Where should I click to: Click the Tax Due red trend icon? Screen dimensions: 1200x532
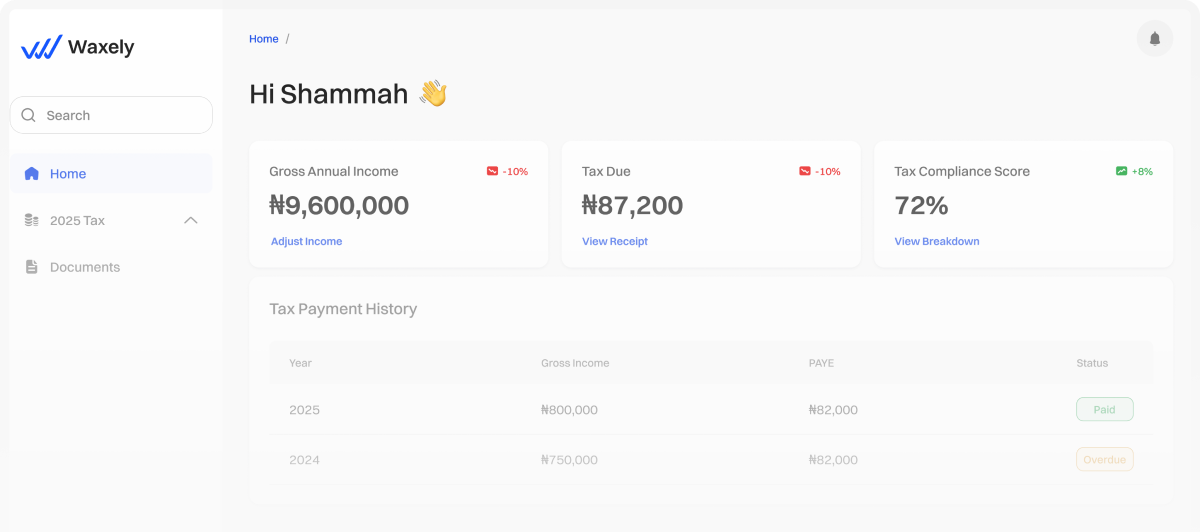(x=805, y=171)
